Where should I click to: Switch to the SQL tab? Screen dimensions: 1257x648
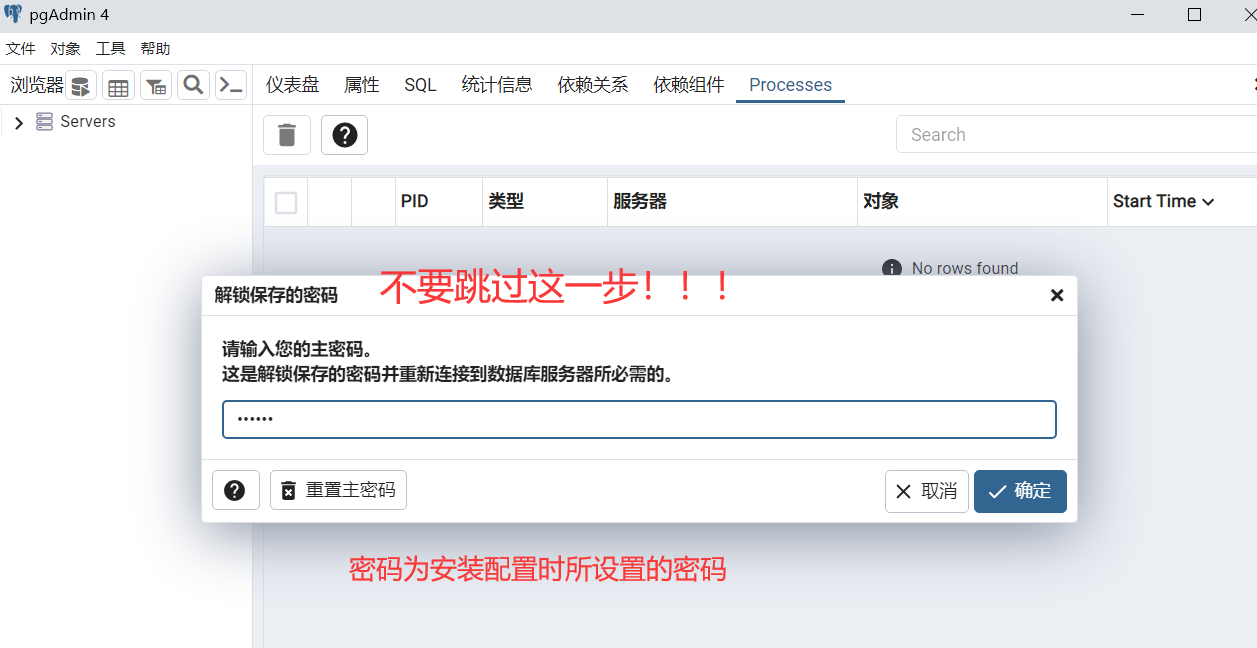point(420,85)
